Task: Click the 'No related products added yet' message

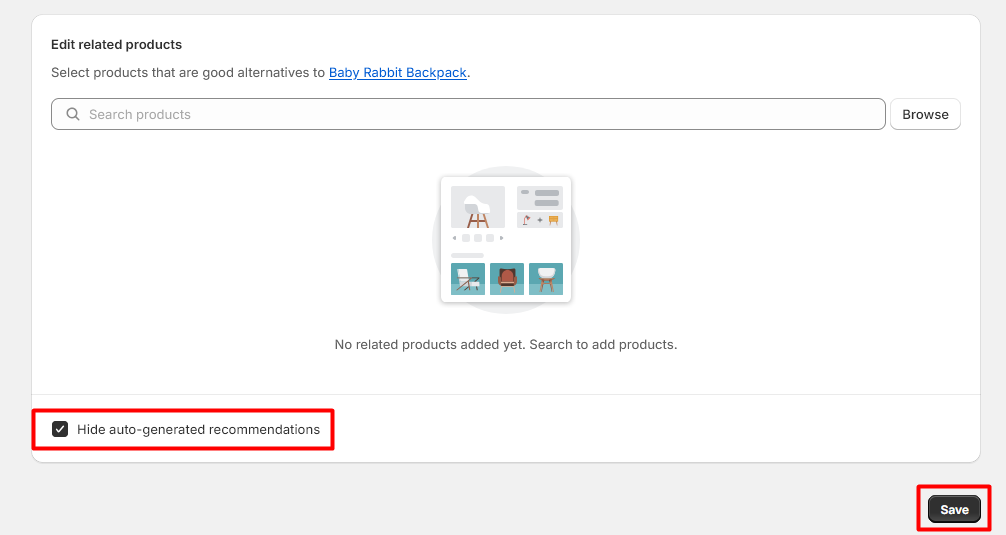Action: [505, 344]
